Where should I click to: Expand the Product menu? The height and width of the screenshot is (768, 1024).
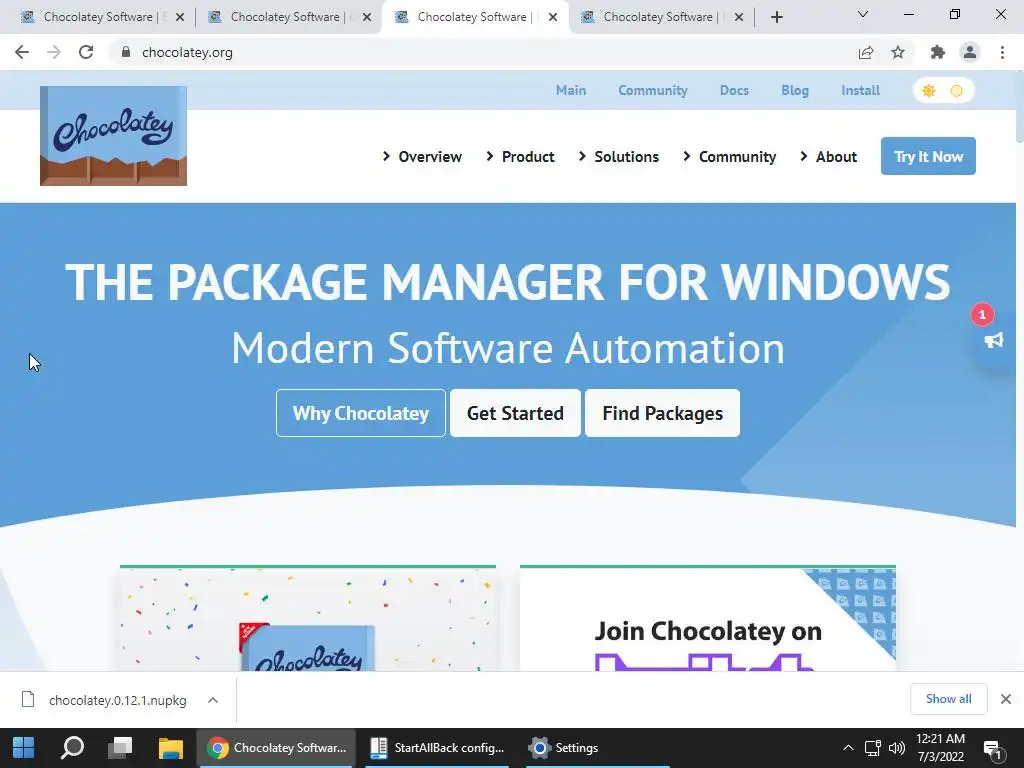click(520, 157)
